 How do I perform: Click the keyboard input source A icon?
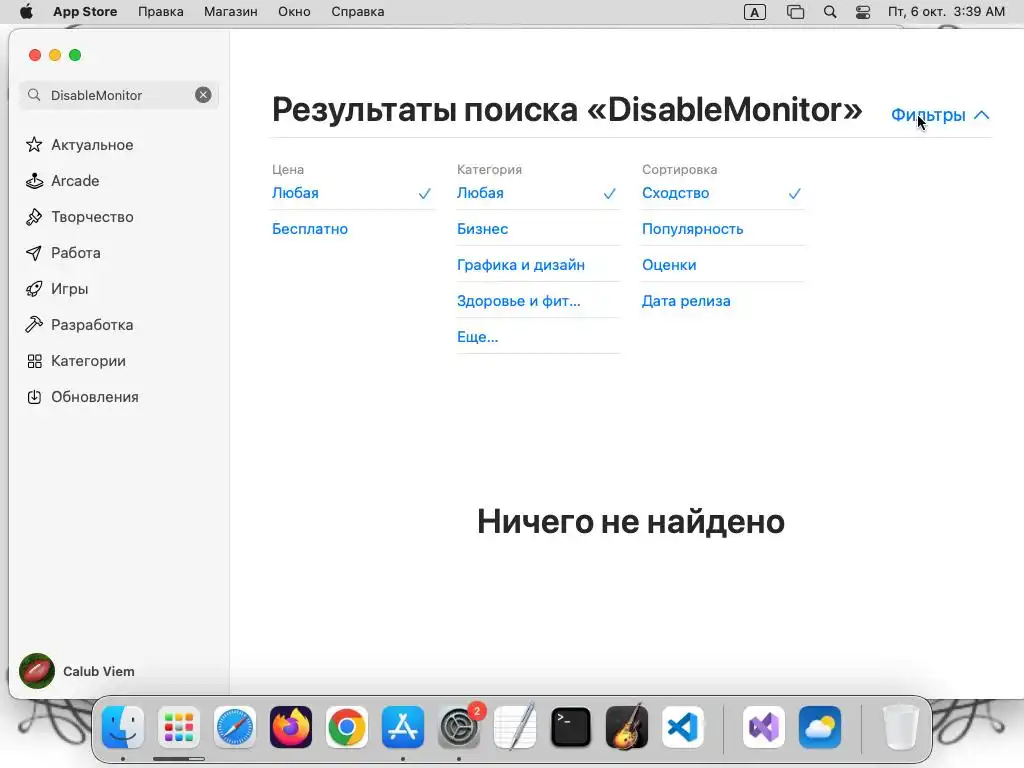coord(755,12)
